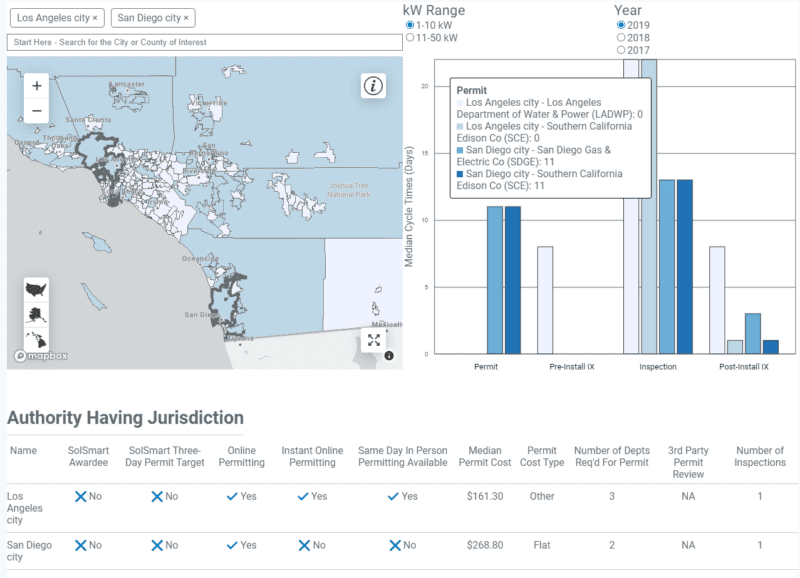Click the Pre-Install IX axis label
This screenshot has height=578, width=800.
572,367
